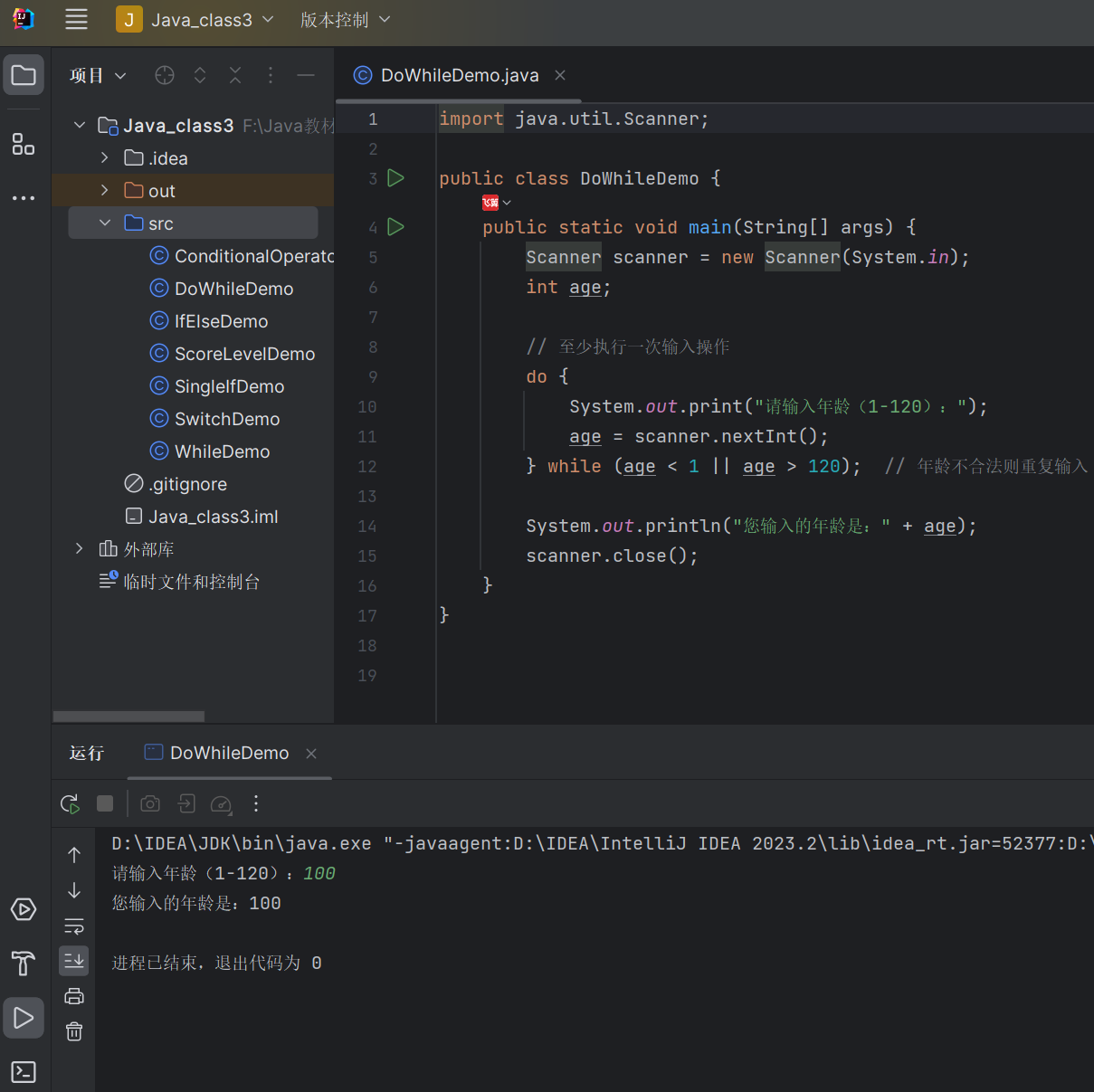Open the Terminal tool window
The height and width of the screenshot is (1092, 1094).
(24, 1072)
